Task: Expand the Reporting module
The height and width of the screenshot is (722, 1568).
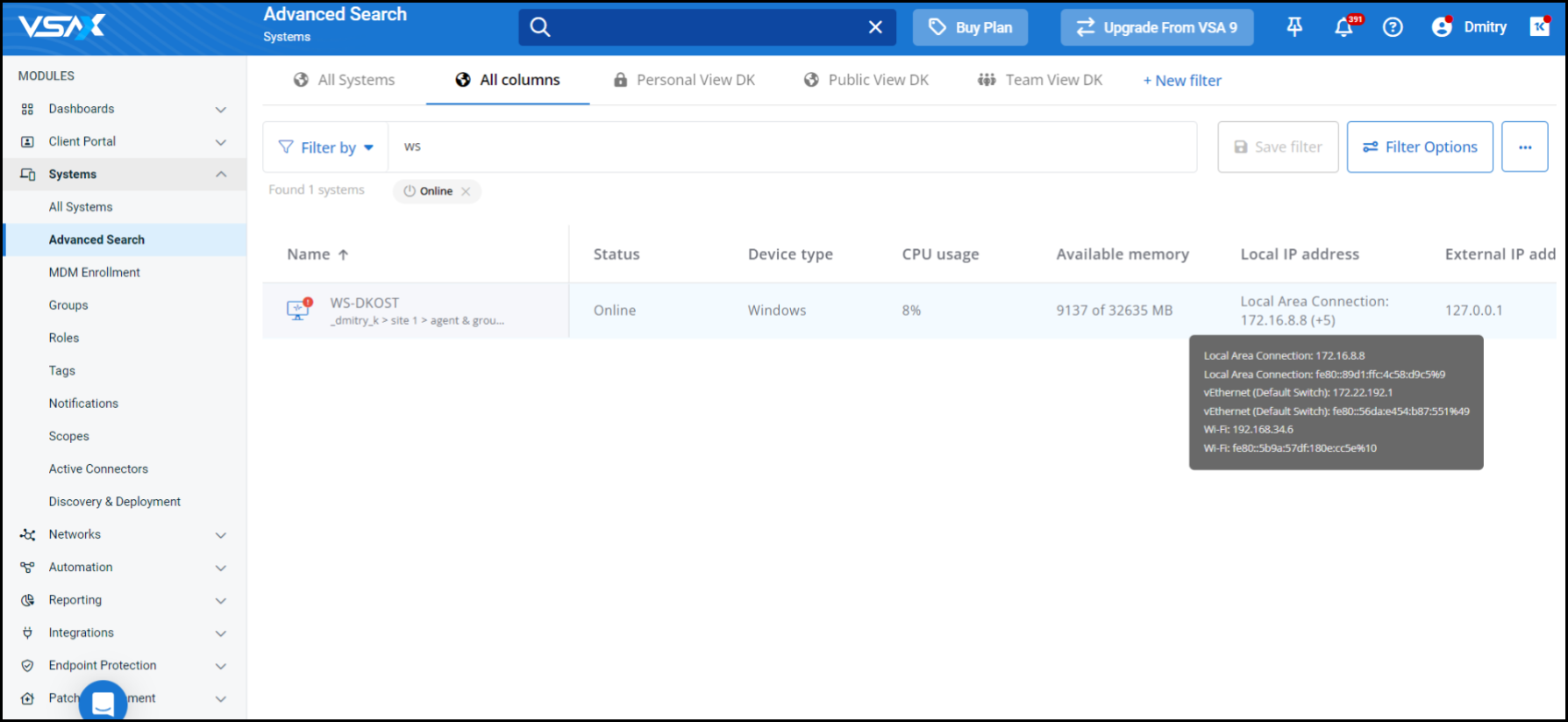Action: [221, 601]
